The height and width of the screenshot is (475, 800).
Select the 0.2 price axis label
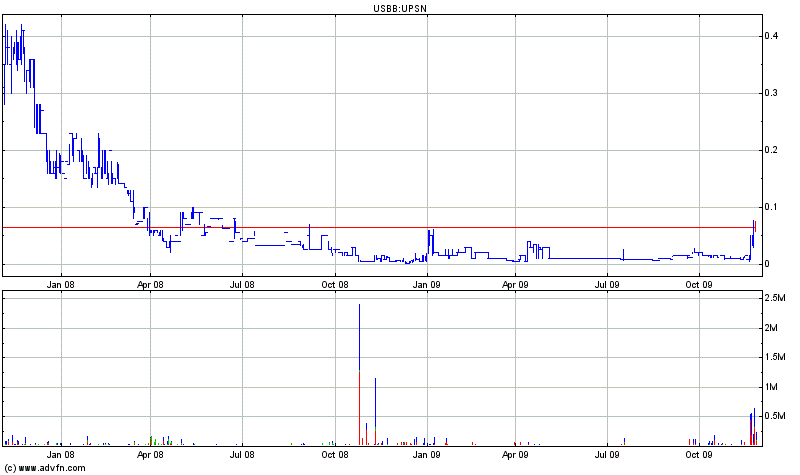(772, 150)
